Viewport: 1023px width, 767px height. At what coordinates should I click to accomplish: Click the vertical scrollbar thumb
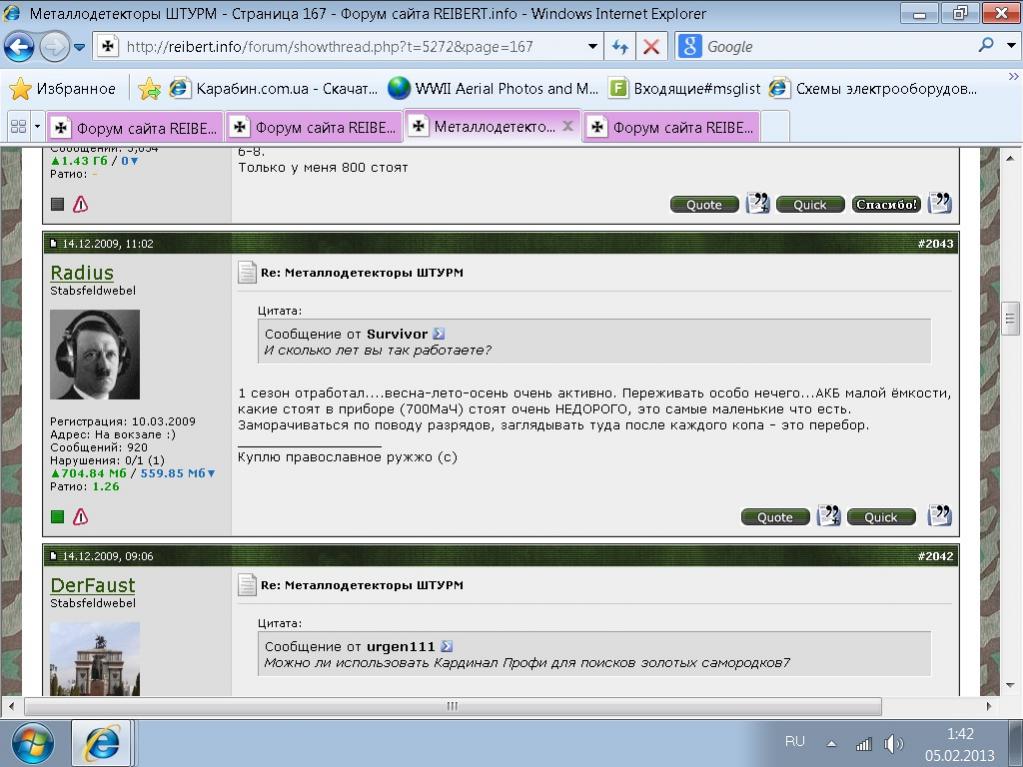(x=1010, y=318)
